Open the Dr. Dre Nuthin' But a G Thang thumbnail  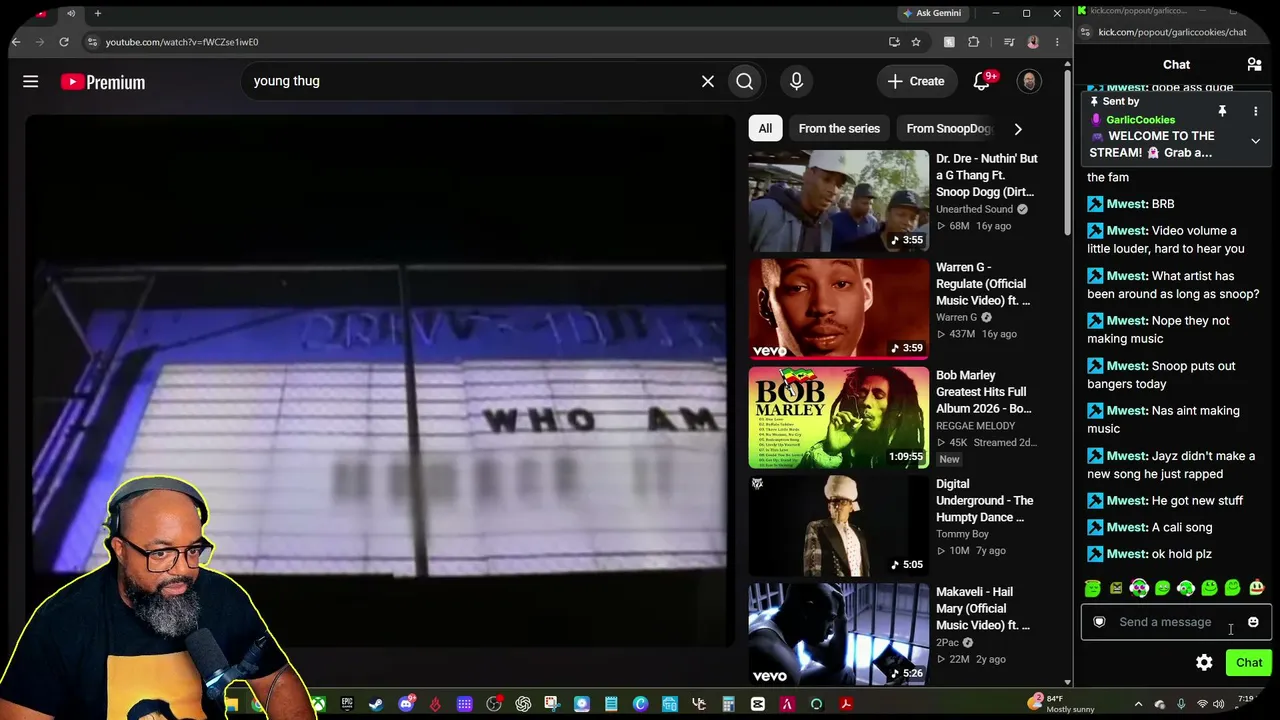839,201
